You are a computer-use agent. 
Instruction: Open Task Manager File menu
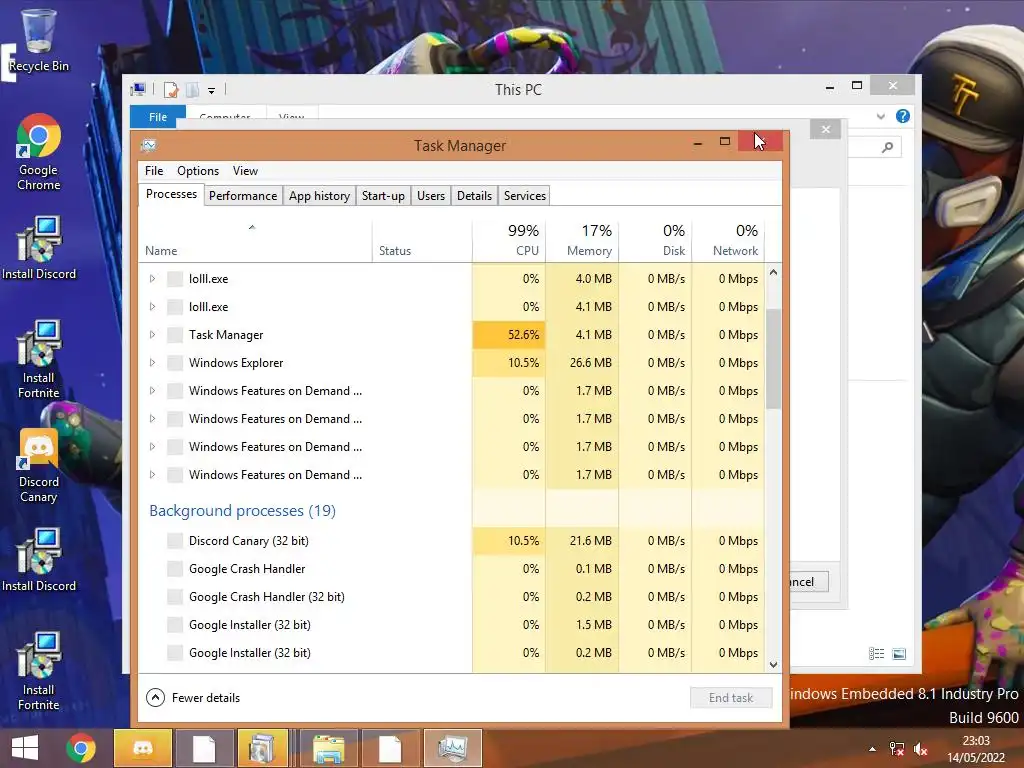154,170
